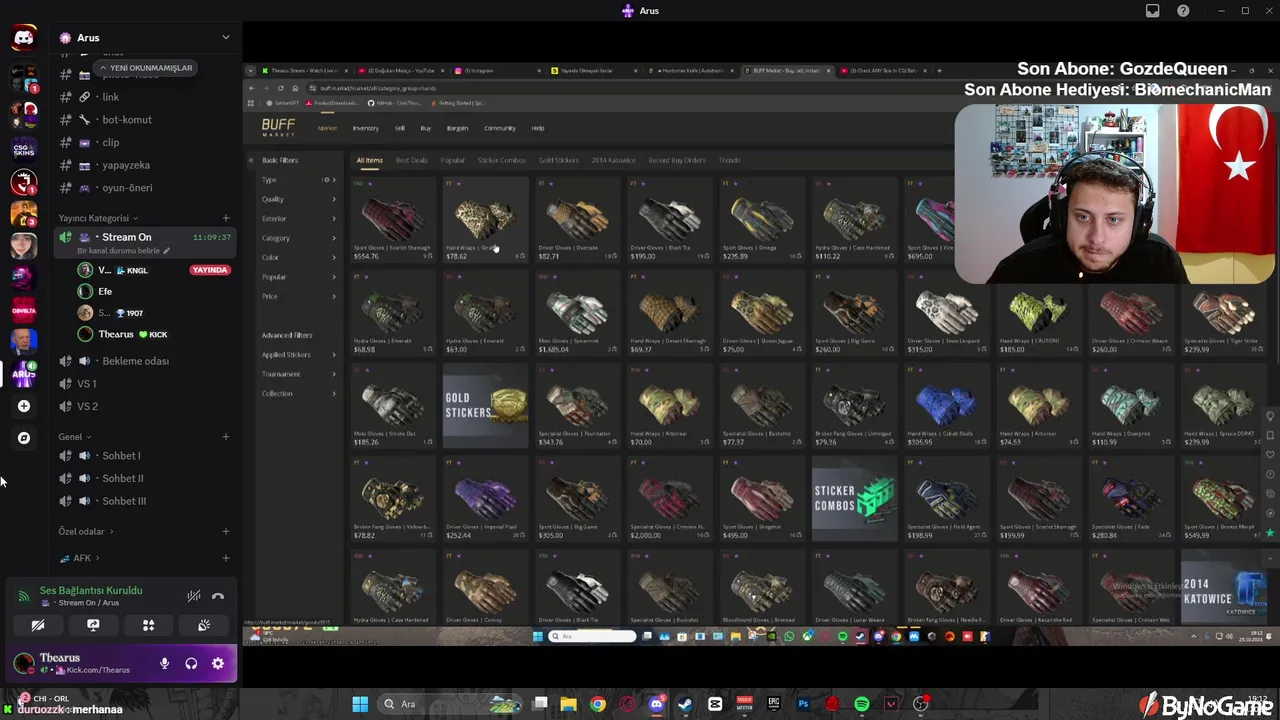The image size is (1280, 720).
Task: Open the oyun-öneri text channel
Action: [x=144, y=188]
